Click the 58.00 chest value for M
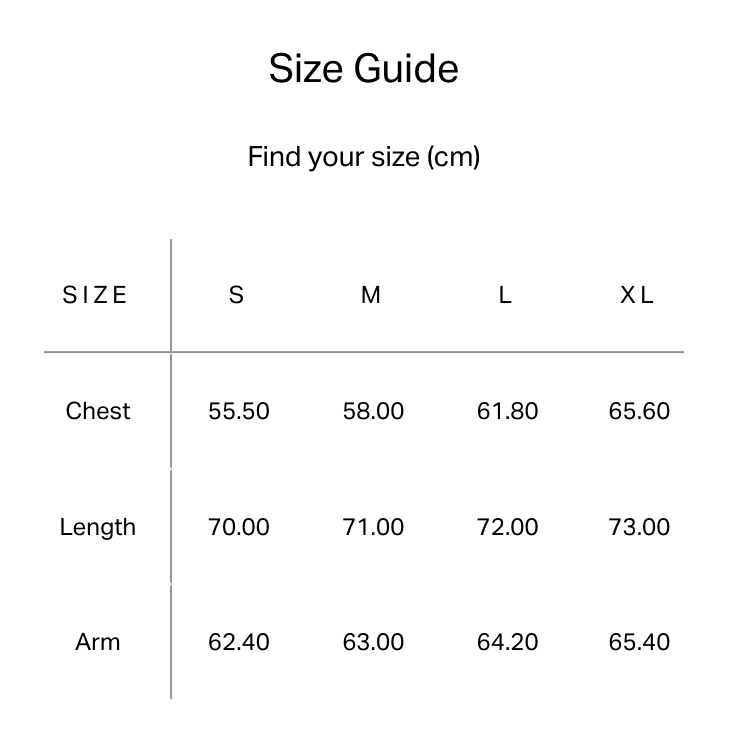 pos(373,411)
